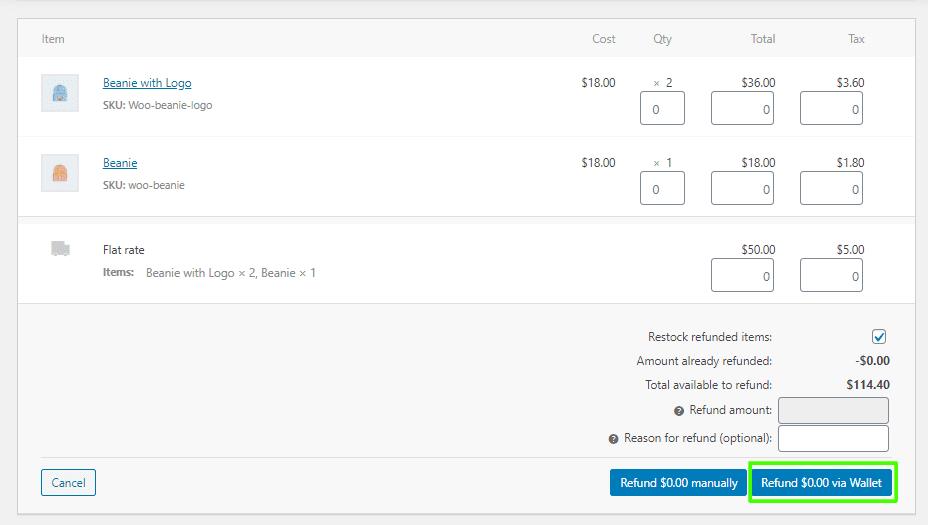Click the Beanie with Logo refund tax field
The height and width of the screenshot is (525, 928).
(x=831, y=108)
